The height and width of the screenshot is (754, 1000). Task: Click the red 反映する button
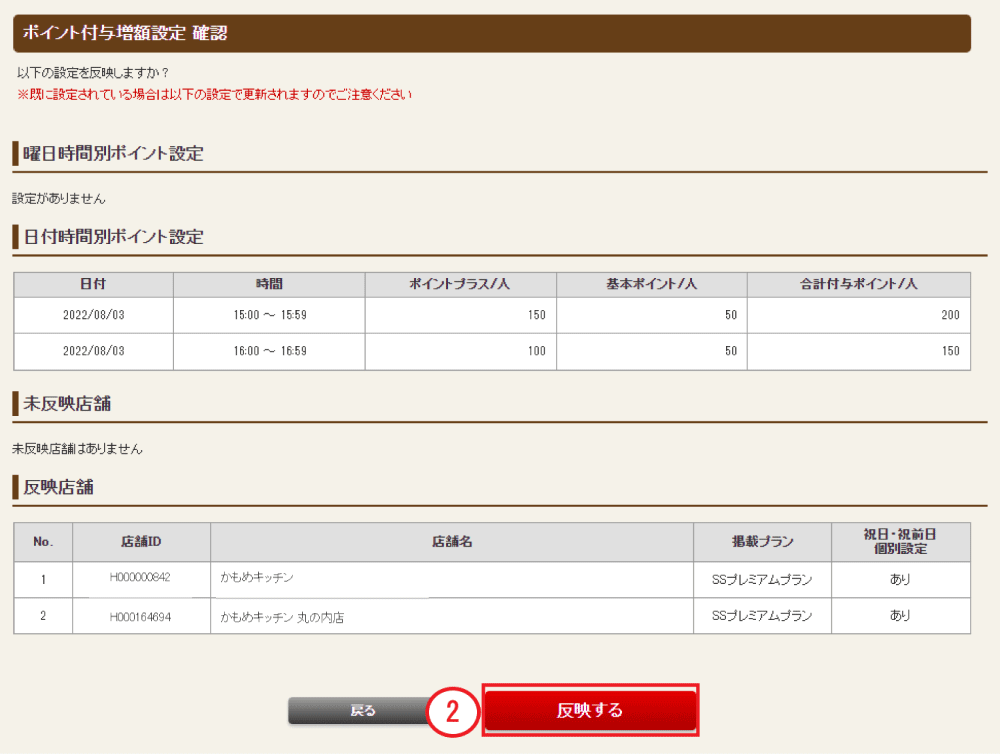(x=590, y=710)
